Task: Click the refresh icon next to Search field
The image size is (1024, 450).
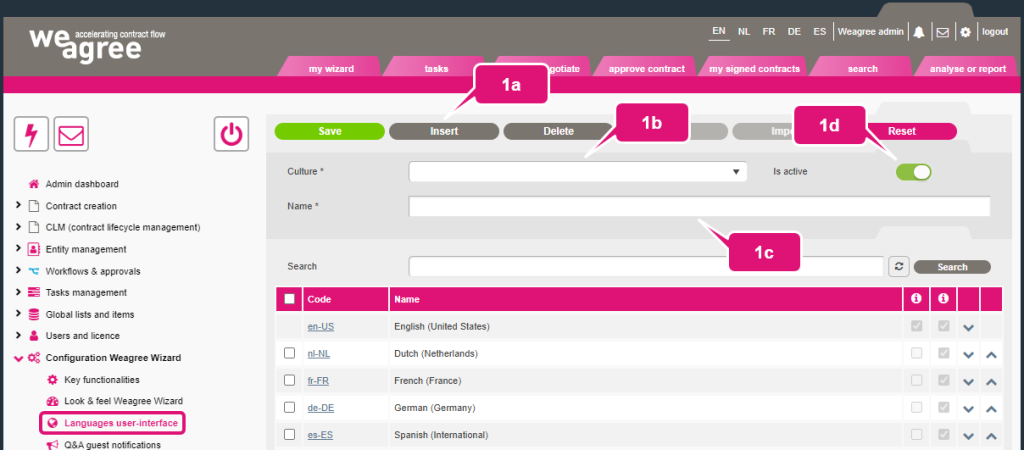Action: pyautogui.click(x=899, y=266)
